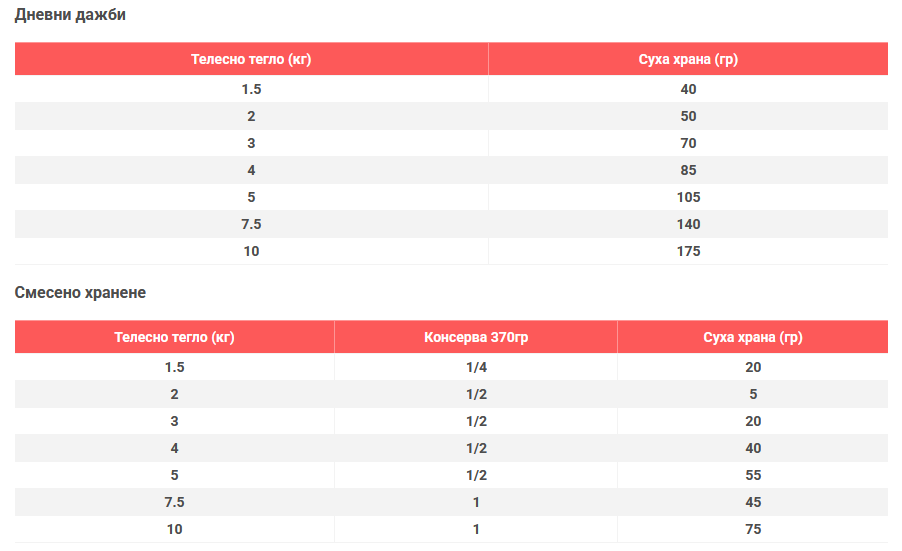Viewport: 902px width, 551px height.
Task: Click "Телесно тегло (кг)" header in Смесено хранене table
Action: click(174, 337)
